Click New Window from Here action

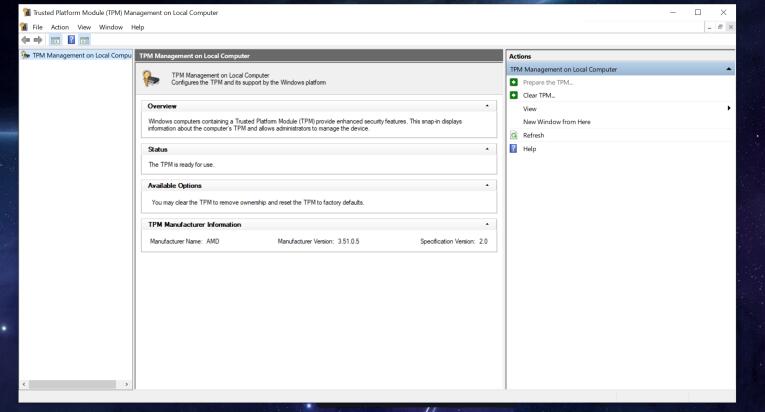557,122
